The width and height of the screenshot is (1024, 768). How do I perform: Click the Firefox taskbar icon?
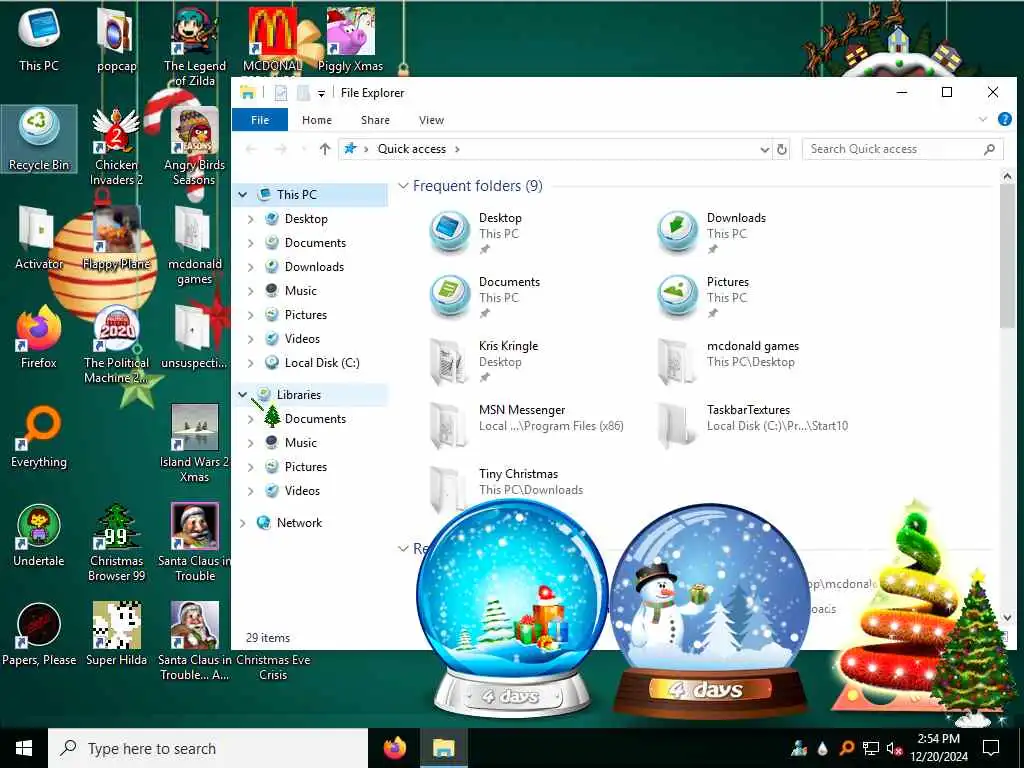click(394, 748)
